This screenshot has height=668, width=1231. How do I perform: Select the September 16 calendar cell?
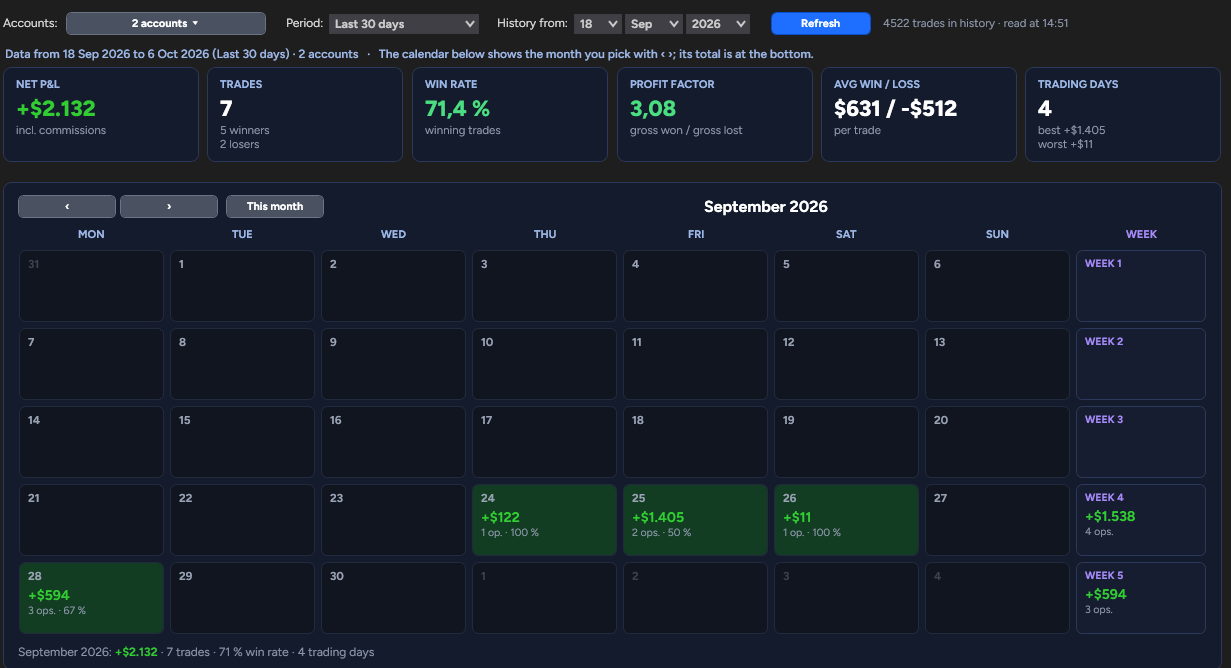pos(393,442)
